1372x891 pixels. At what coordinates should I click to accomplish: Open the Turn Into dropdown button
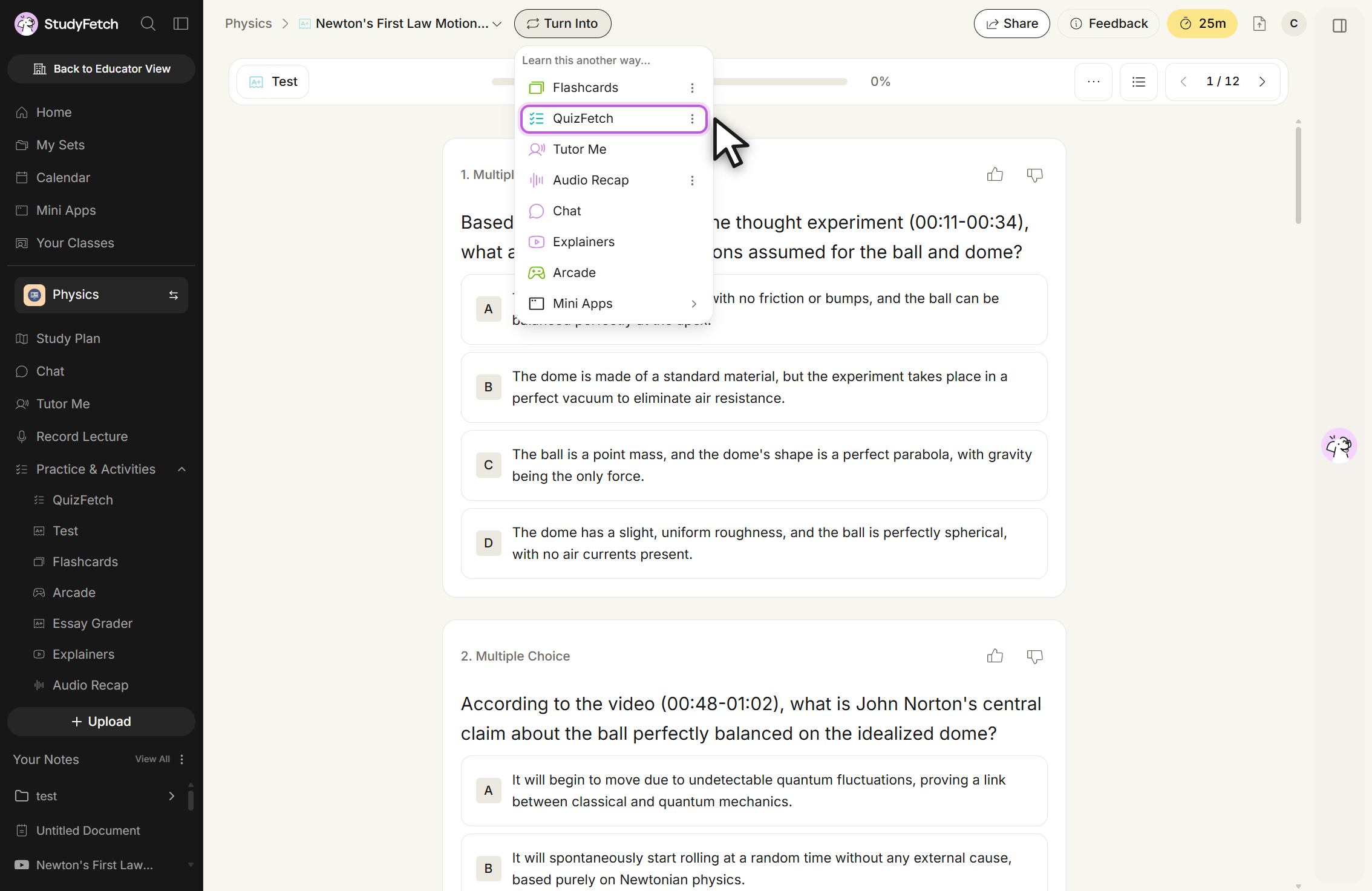[563, 24]
